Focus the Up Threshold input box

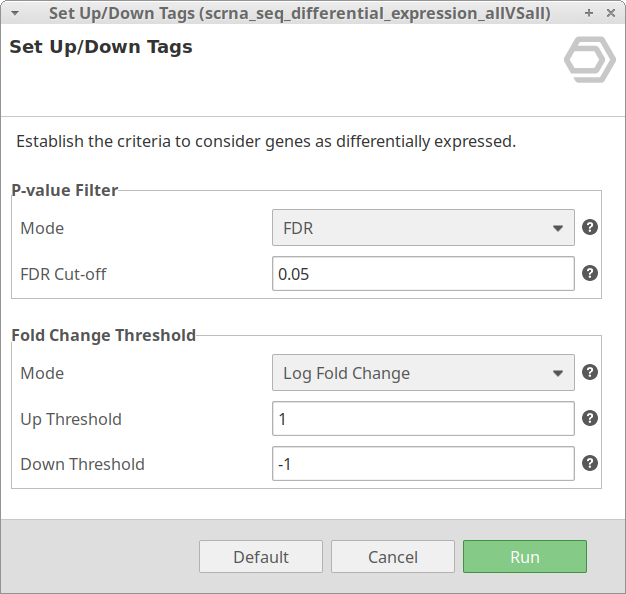(423, 419)
